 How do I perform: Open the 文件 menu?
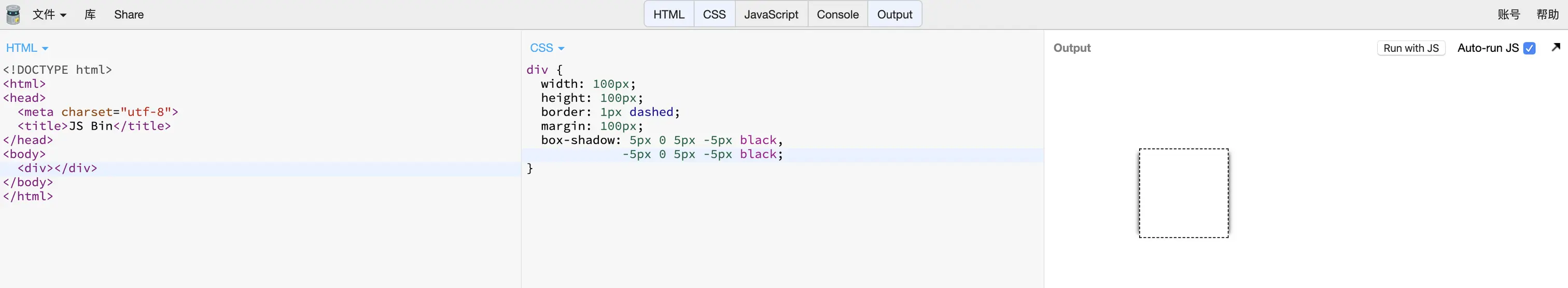click(49, 15)
